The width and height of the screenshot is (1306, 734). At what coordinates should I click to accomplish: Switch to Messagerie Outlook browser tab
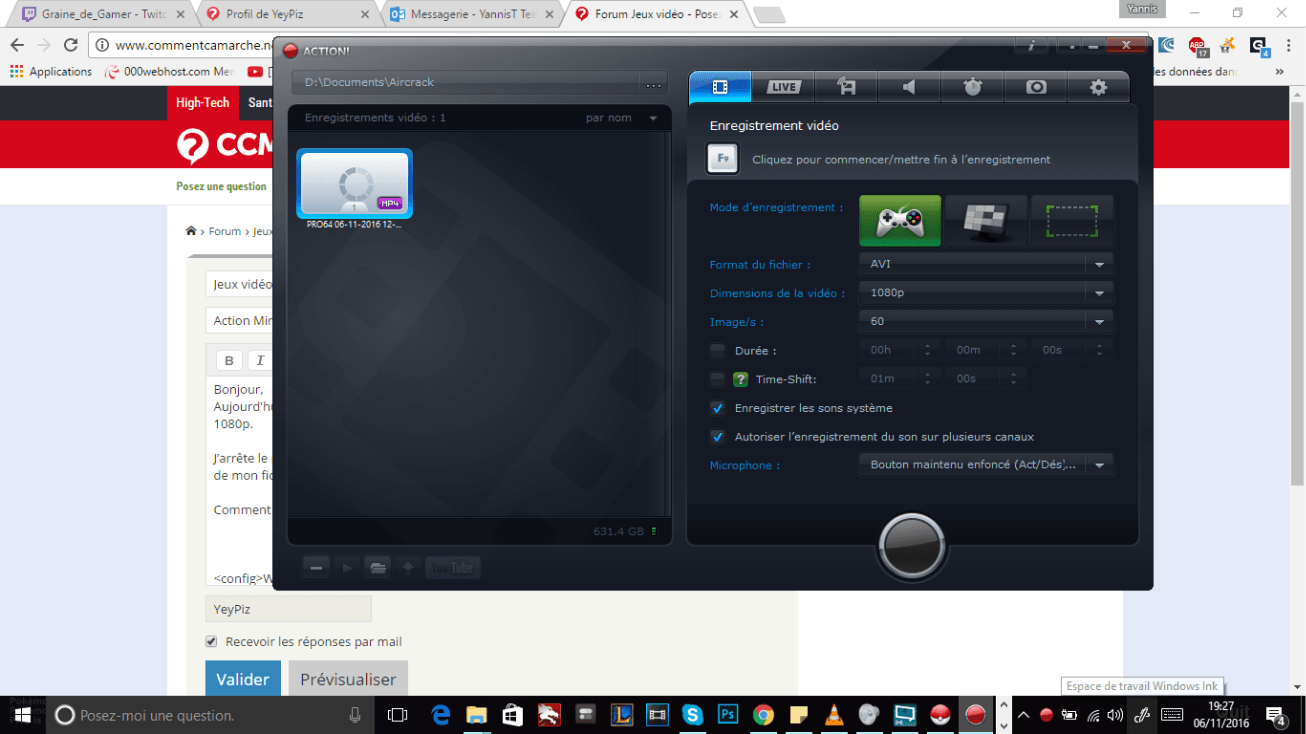(472, 14)
